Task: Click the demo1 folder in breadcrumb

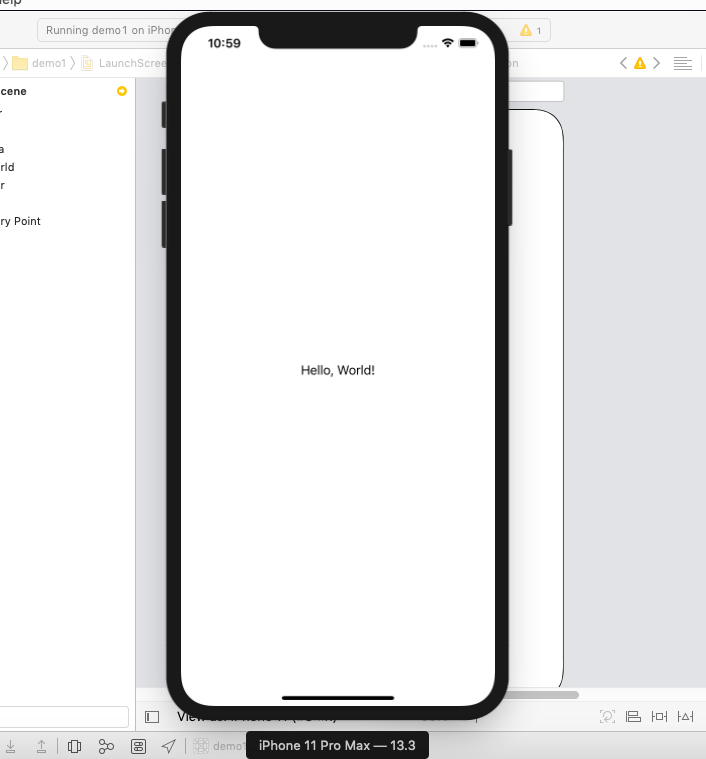Action: tap(39, 63)
